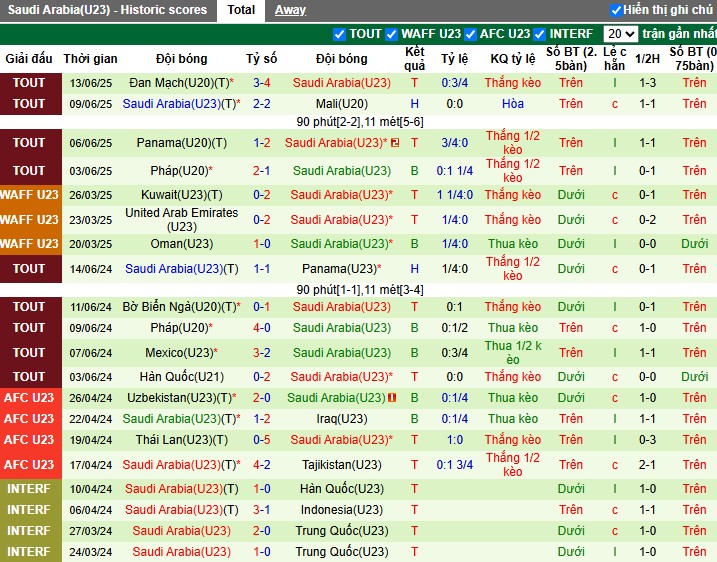
Task: Click Pháp(U20) team on 09/06/24
Action: [179, 328]
